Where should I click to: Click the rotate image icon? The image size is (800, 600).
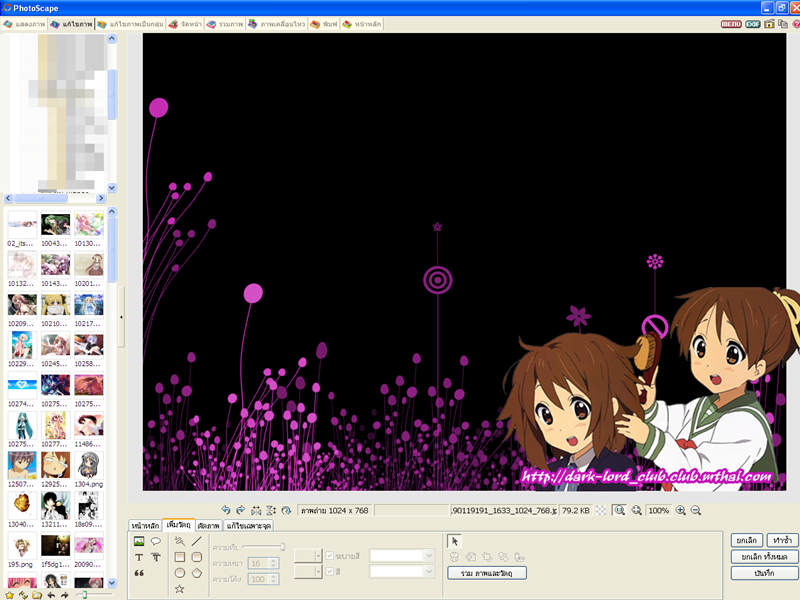[x=286, y=510]
